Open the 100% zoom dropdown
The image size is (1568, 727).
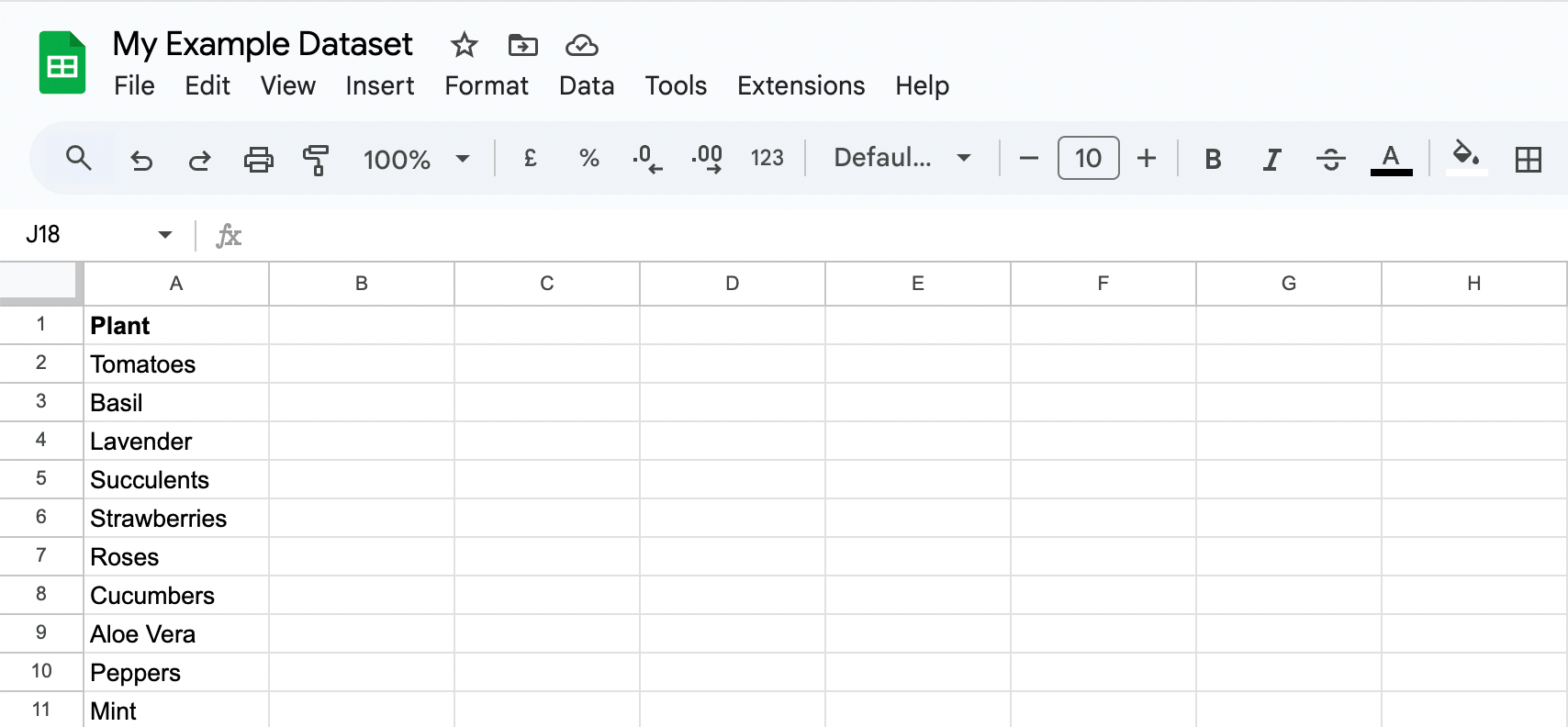(416, 159)
